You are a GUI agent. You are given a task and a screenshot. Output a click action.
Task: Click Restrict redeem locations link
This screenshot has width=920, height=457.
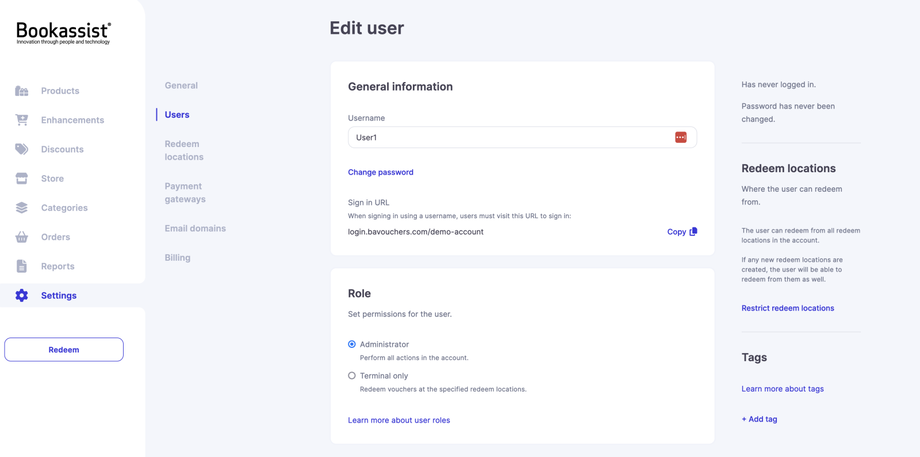788,308
